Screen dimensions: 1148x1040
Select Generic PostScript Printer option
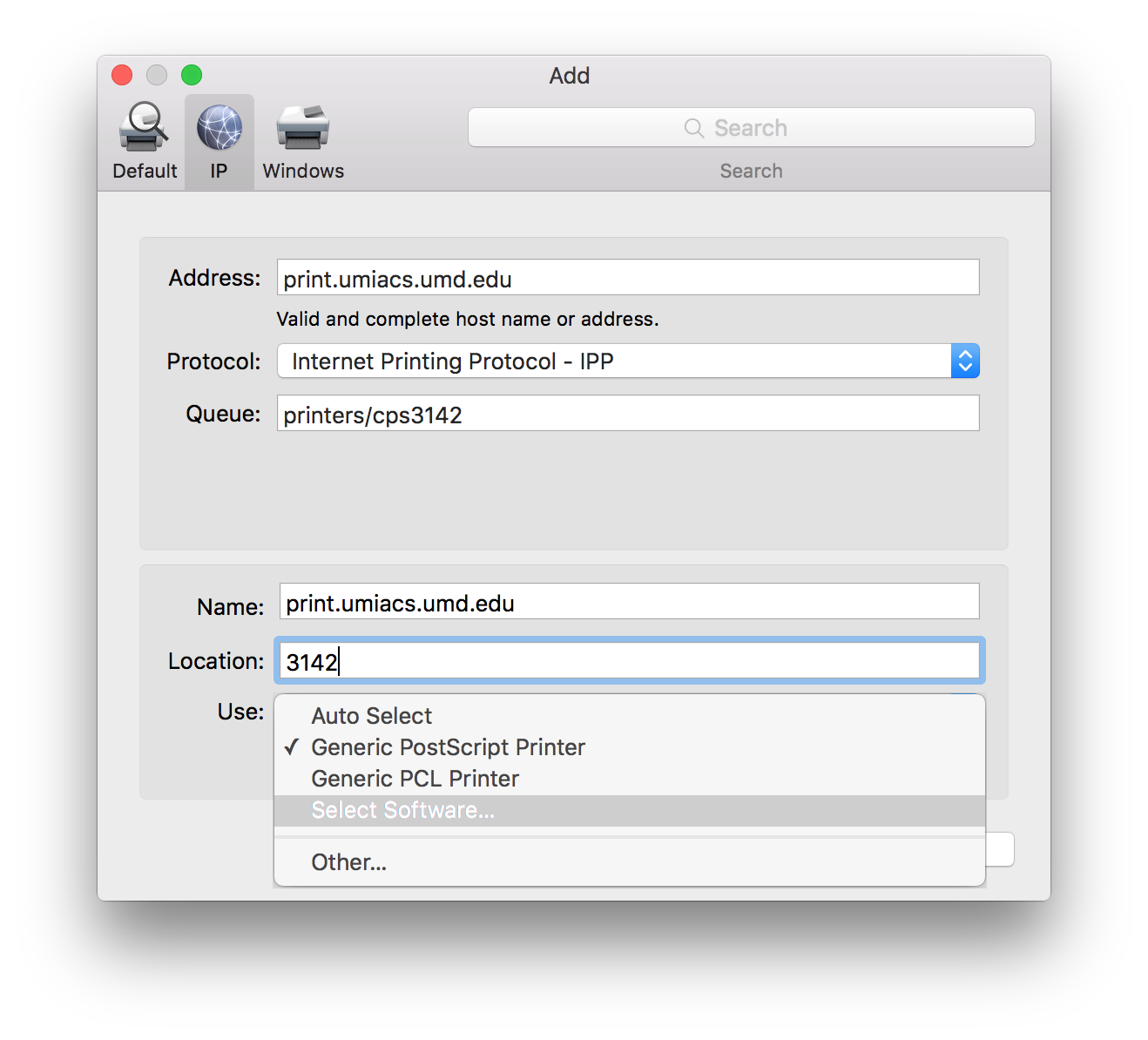click(x=448, y=747)
